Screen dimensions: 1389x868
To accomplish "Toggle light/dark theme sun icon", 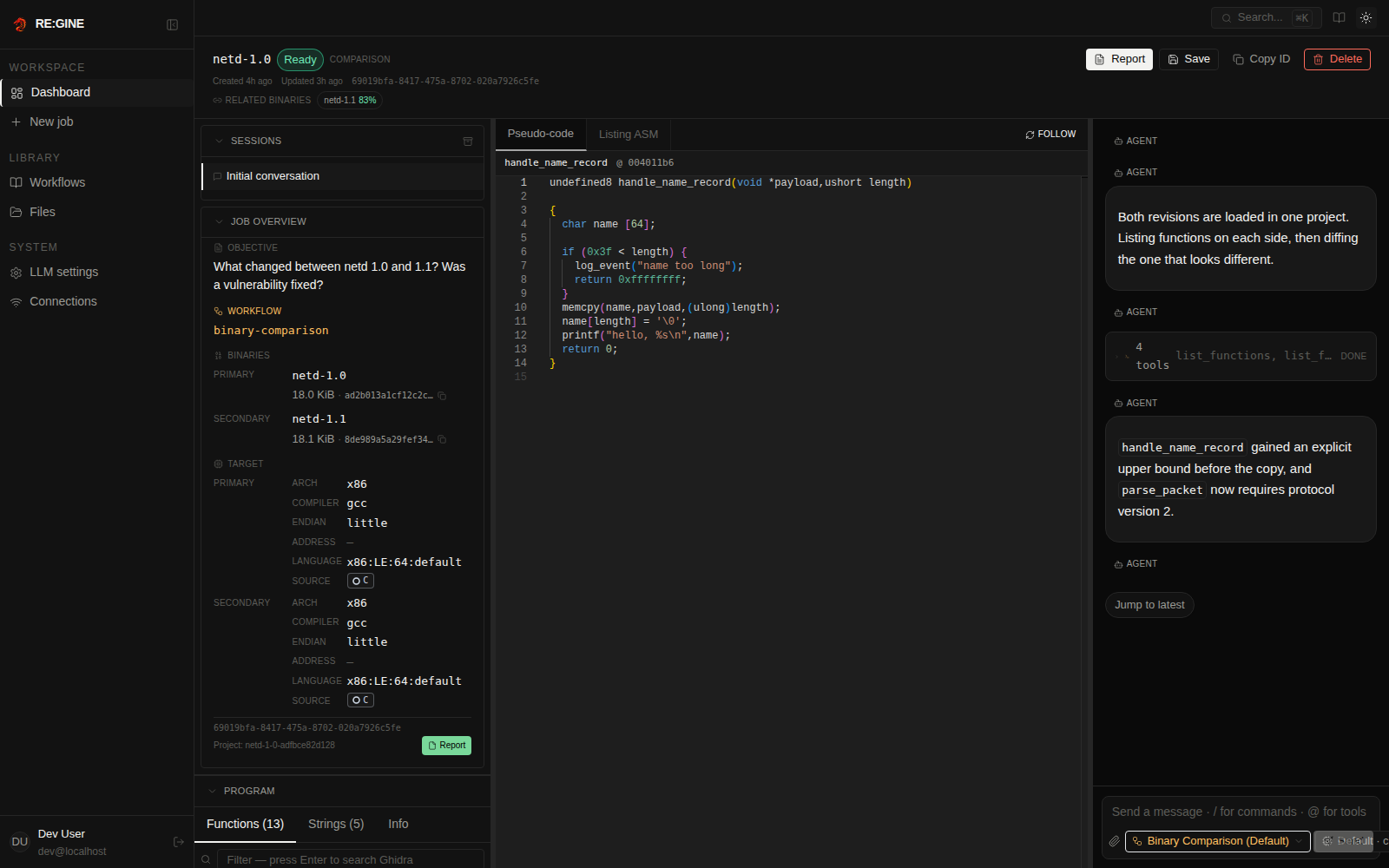I will (x=1366, y=17).
